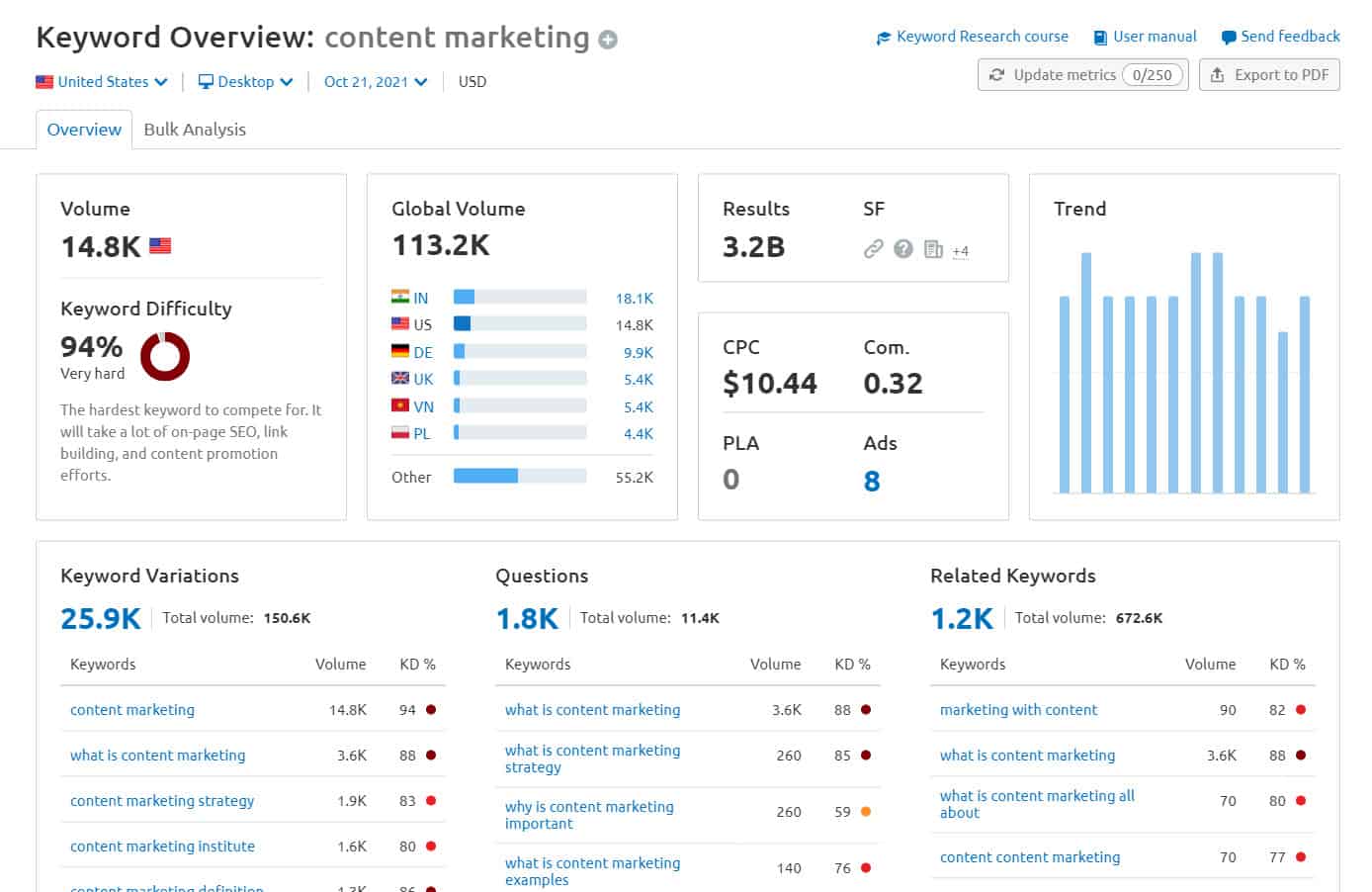Open the Desktop device dropdown
Viewport: 1372px width, 892px height.
pos(245,82)
